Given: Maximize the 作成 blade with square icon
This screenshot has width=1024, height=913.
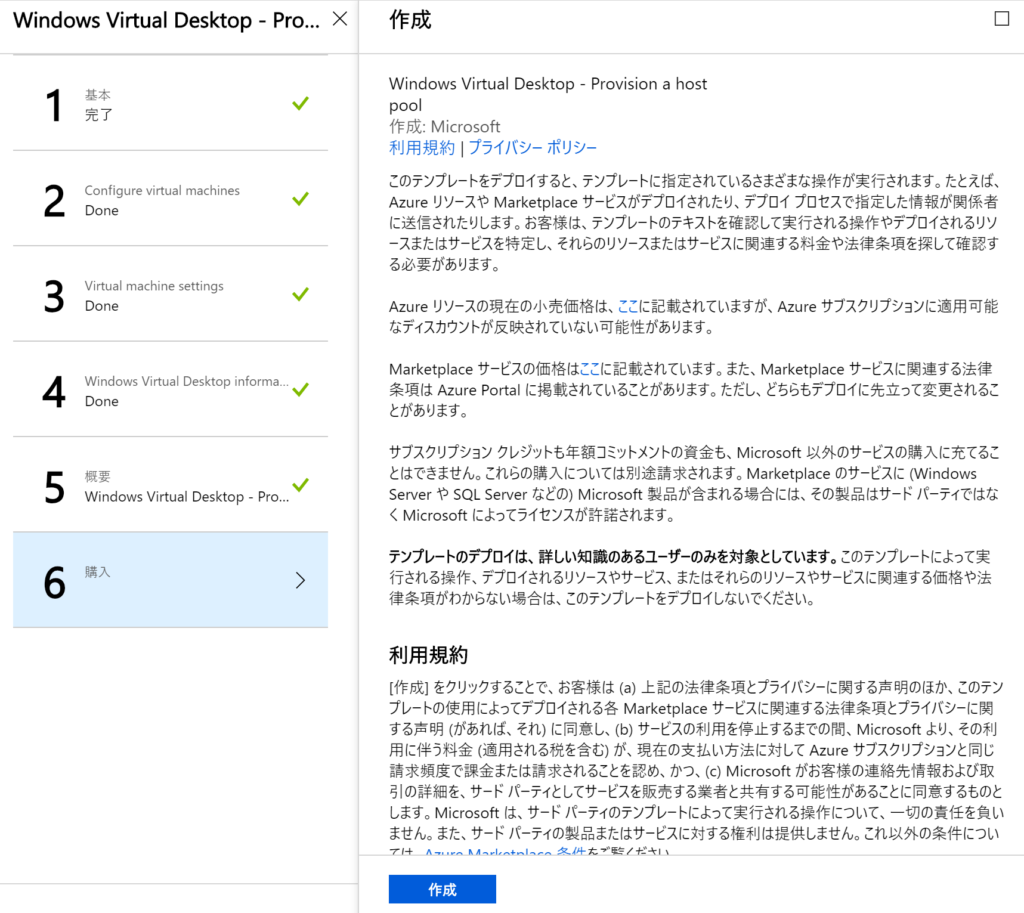Looking at the screenshot, I should [1001, 19].
